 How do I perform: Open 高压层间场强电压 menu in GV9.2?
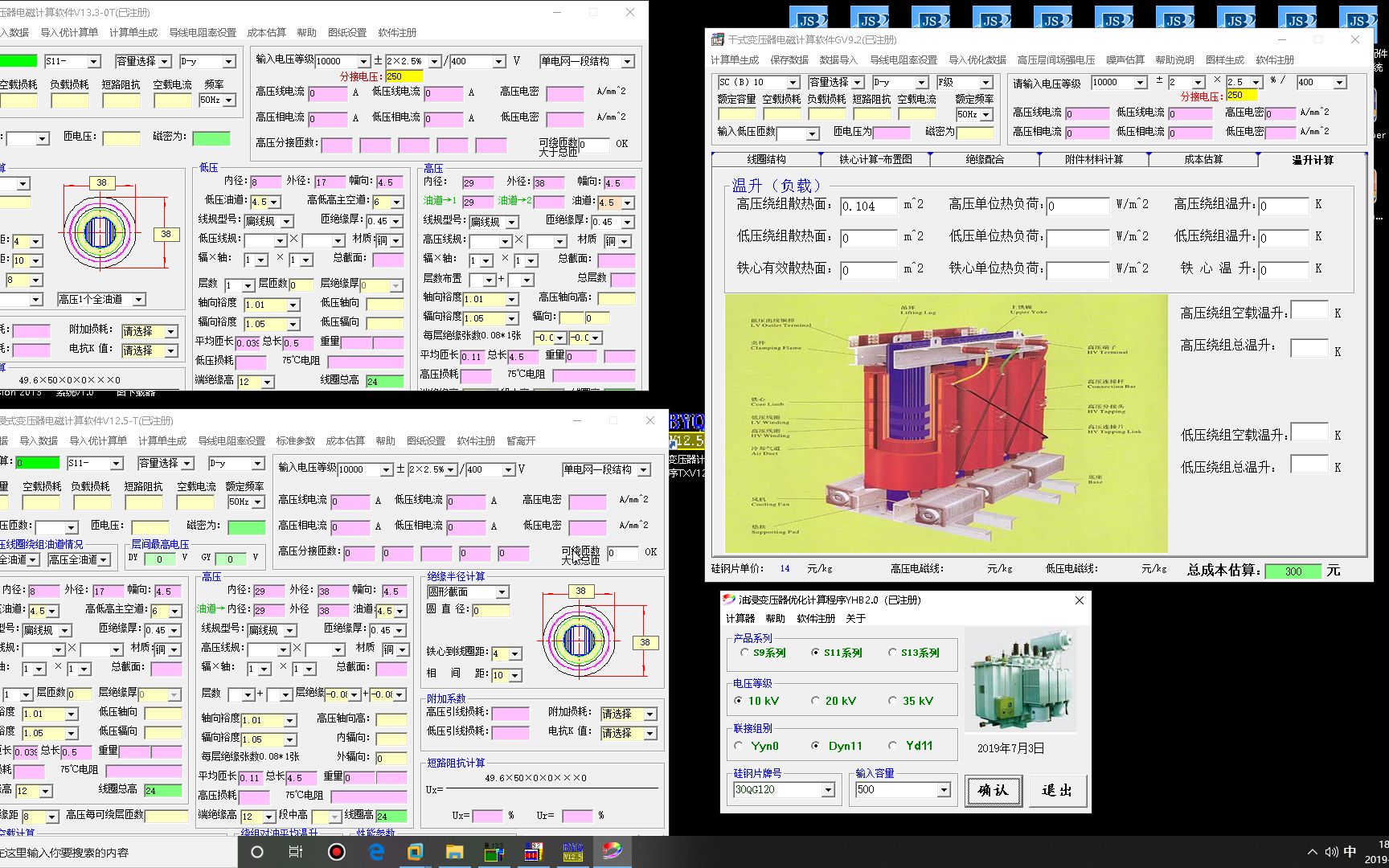[1055, 60]
